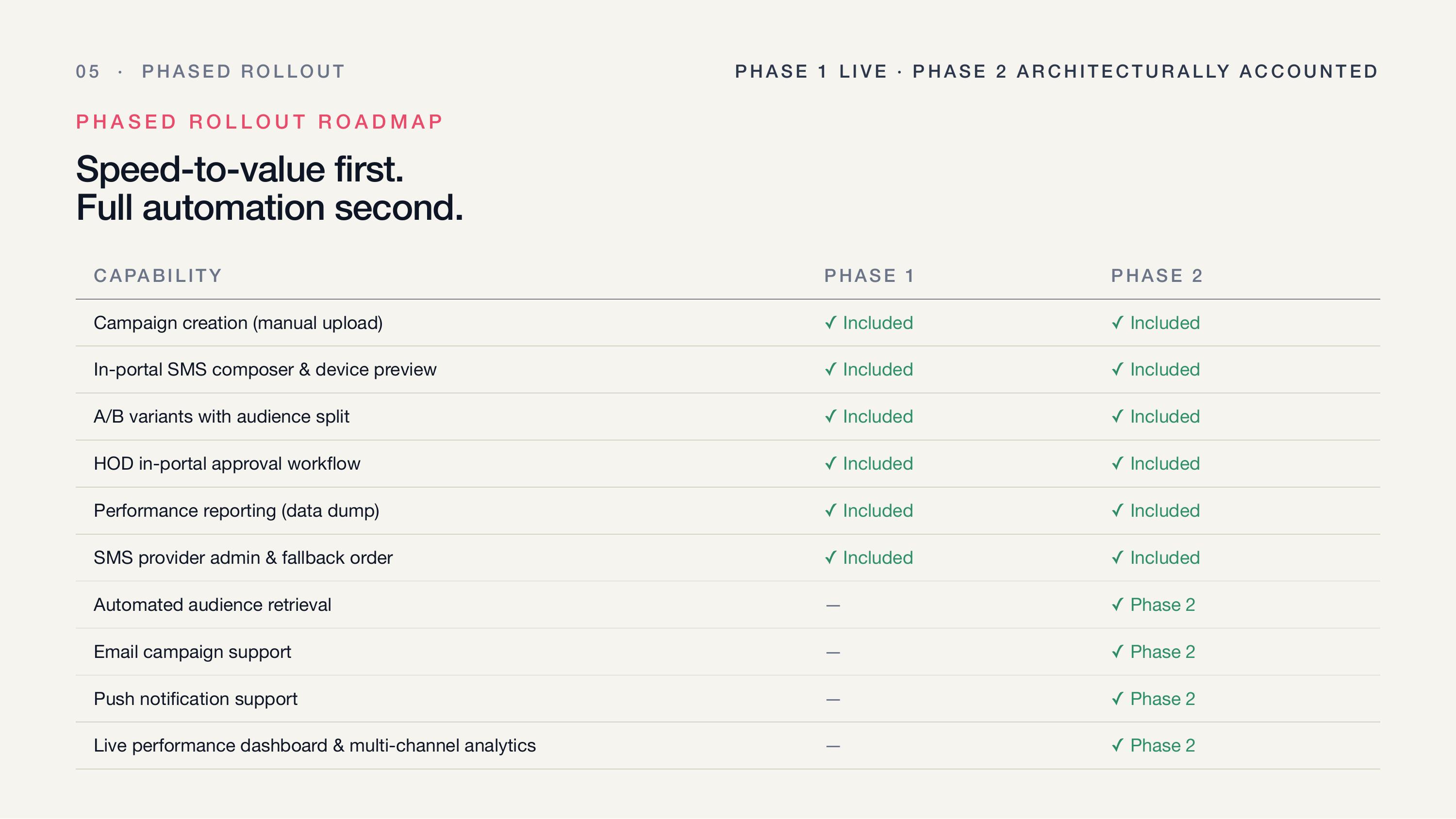Click the 'Speed-to-value first.' headline
Viewport: 1456px width, 819px height.
(x=240, y=169)
